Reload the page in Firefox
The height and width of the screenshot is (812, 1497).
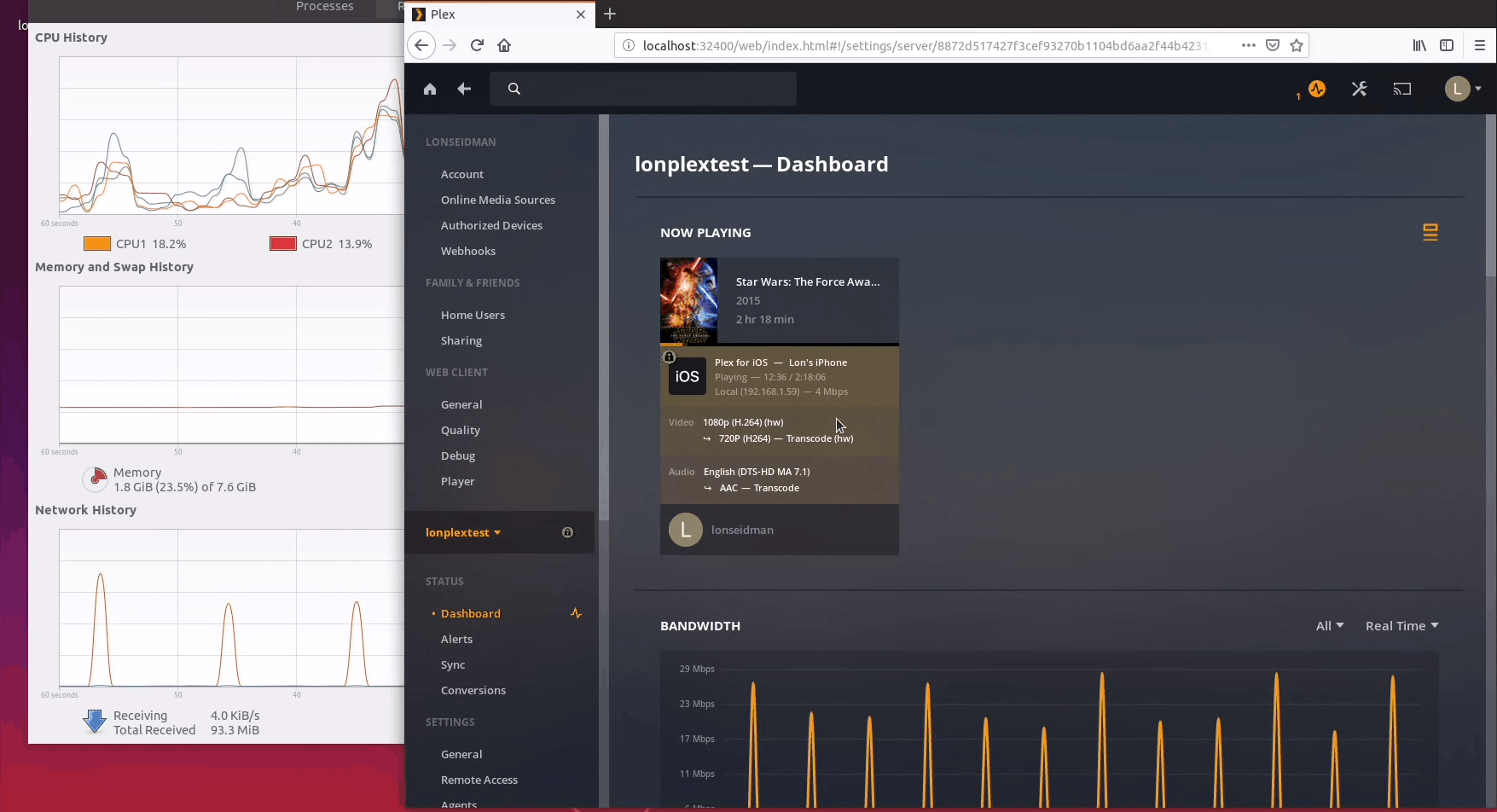tap(477, 45)
